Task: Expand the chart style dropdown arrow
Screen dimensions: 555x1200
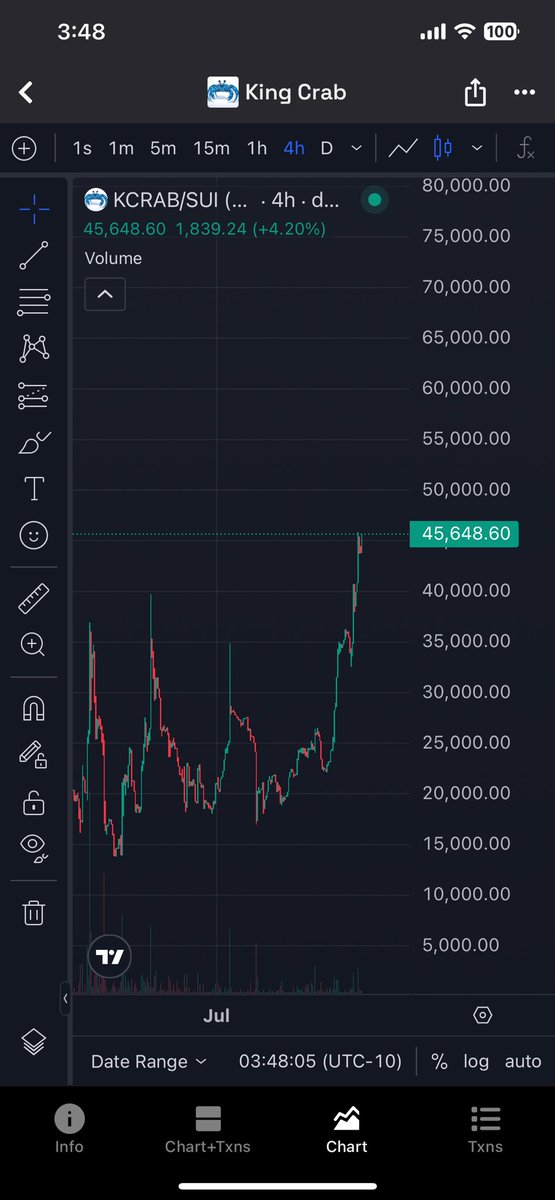Action: click(477, 149)
